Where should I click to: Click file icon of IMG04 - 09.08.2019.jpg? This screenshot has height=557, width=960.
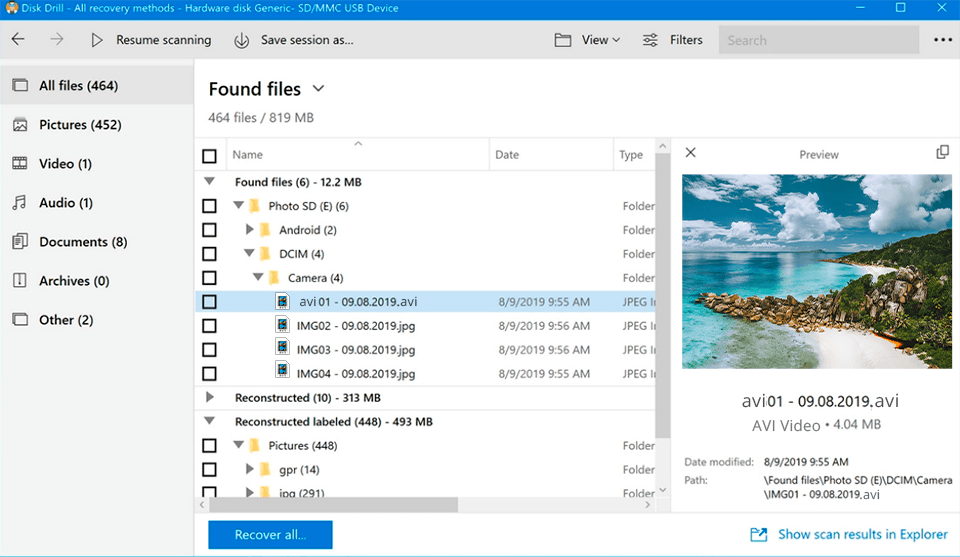[282, 370]
